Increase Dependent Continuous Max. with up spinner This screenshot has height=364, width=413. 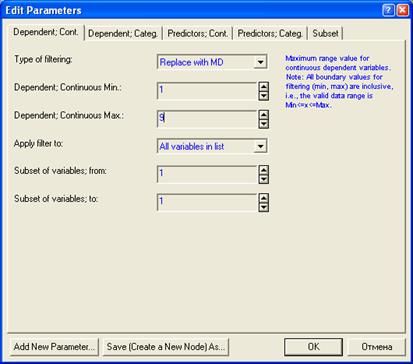point(263,115)
